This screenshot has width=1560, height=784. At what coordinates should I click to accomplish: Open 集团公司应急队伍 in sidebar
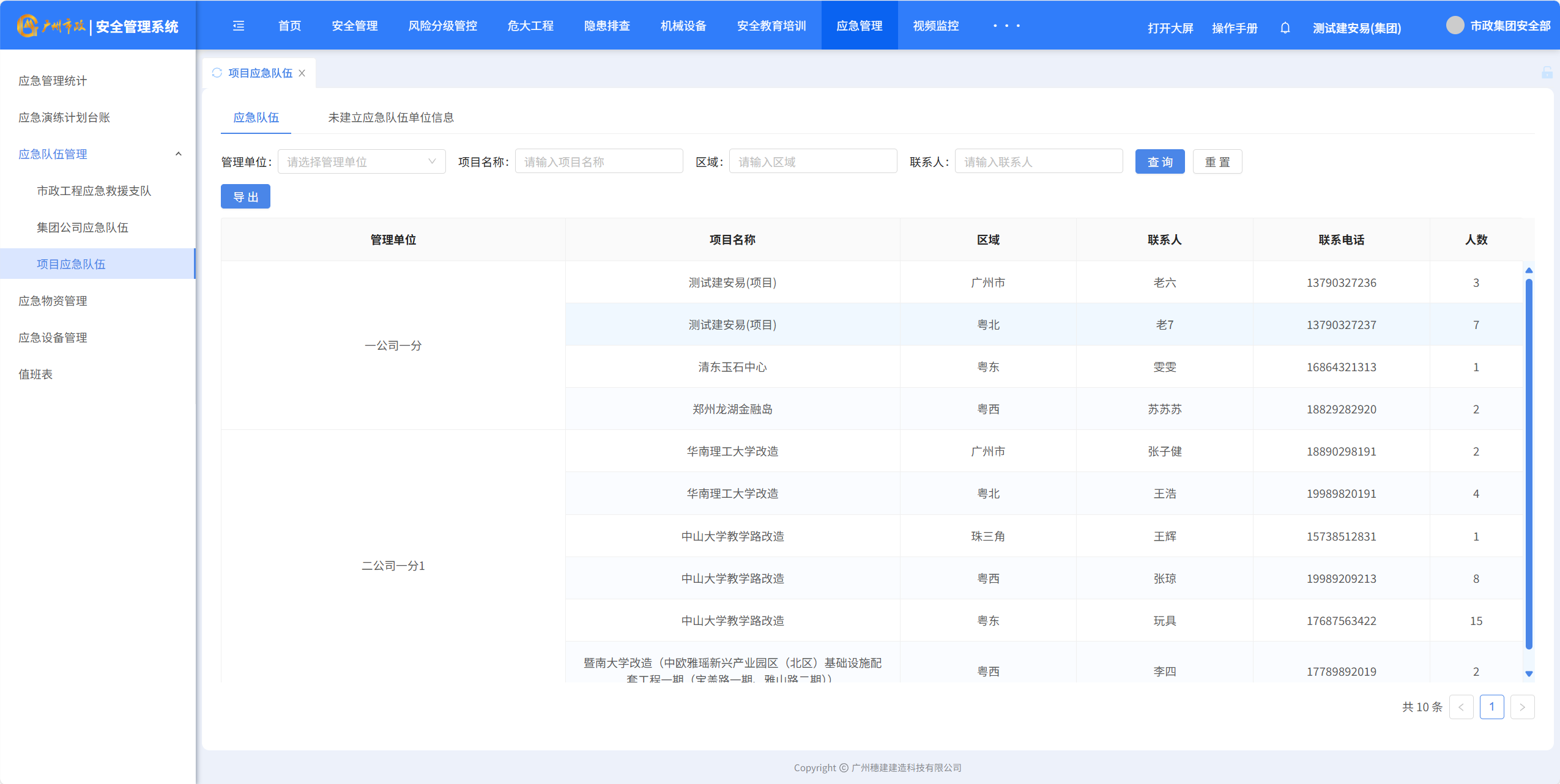click(x=83, y=227)
